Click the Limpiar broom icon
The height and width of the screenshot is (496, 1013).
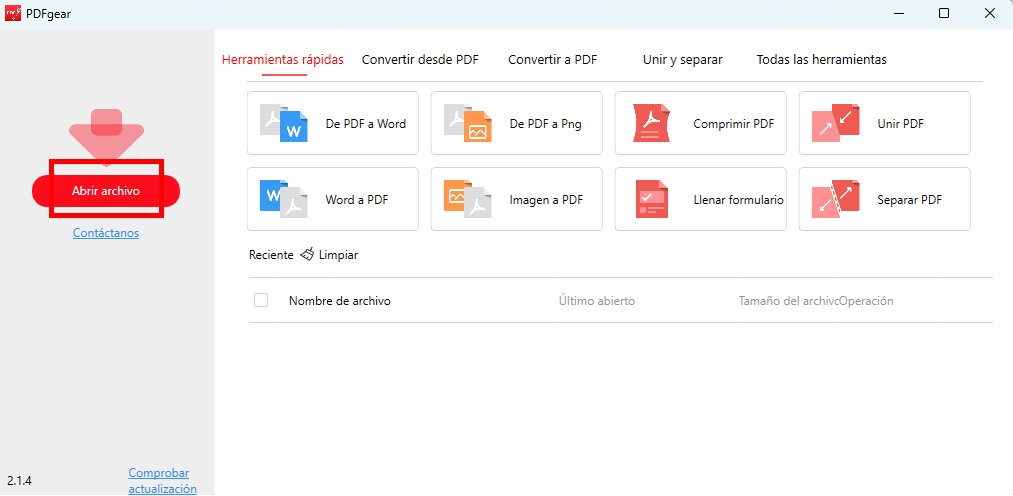pos(307,254)
